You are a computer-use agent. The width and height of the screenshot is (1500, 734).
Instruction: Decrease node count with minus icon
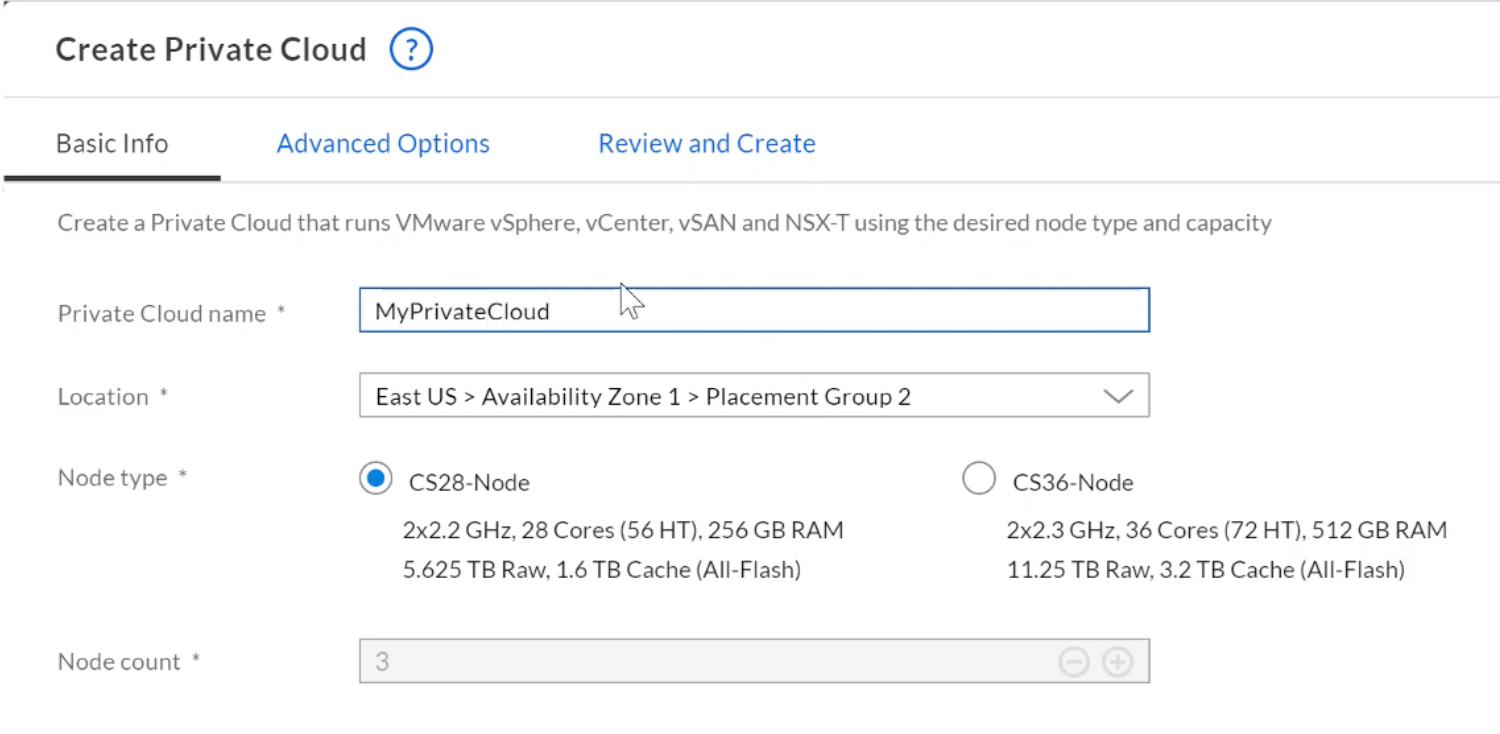1073,662
